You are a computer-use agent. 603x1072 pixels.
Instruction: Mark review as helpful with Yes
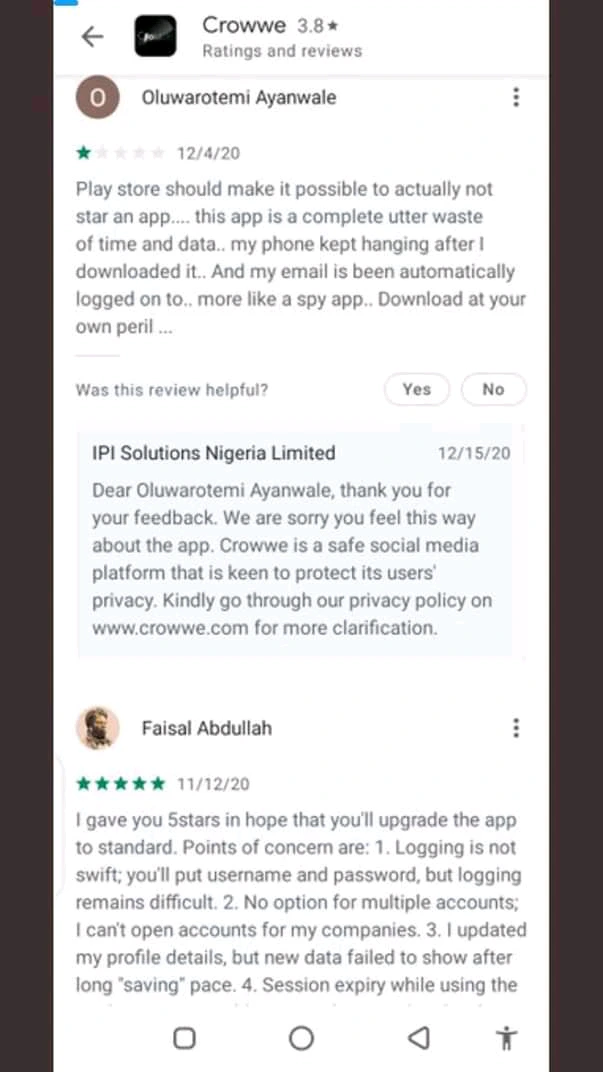(x=416, y=390)
